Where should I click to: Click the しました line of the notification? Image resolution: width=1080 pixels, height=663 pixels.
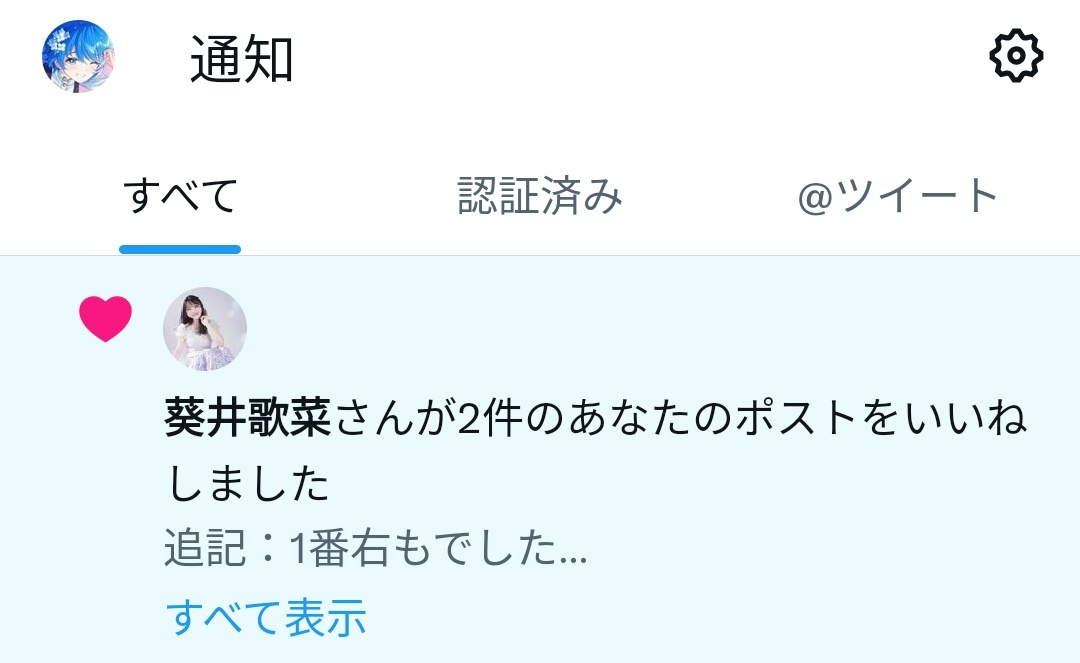(248, 483)
